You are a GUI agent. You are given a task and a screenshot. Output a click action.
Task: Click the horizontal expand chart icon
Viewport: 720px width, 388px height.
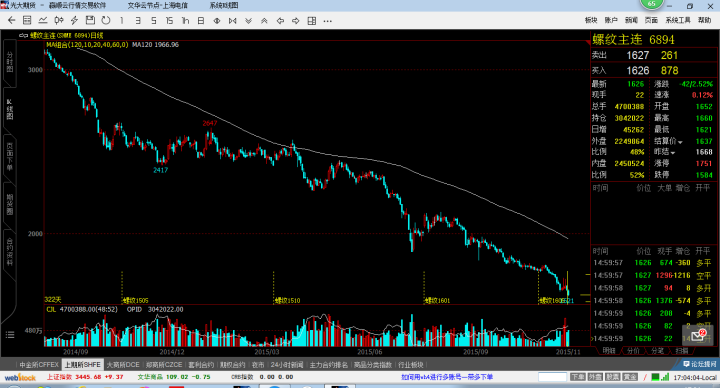pos(217,21)
